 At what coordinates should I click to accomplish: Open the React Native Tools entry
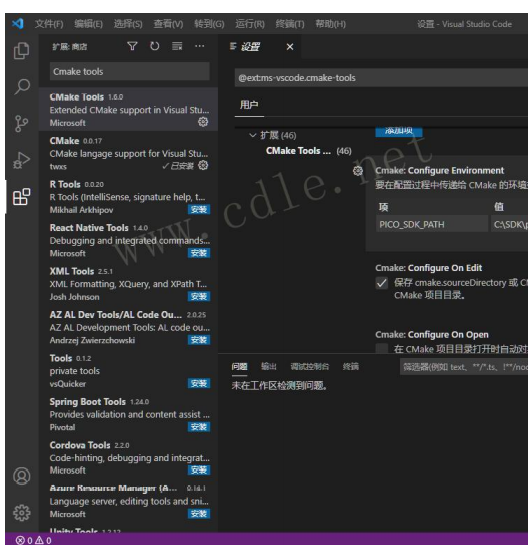(128, 240)
